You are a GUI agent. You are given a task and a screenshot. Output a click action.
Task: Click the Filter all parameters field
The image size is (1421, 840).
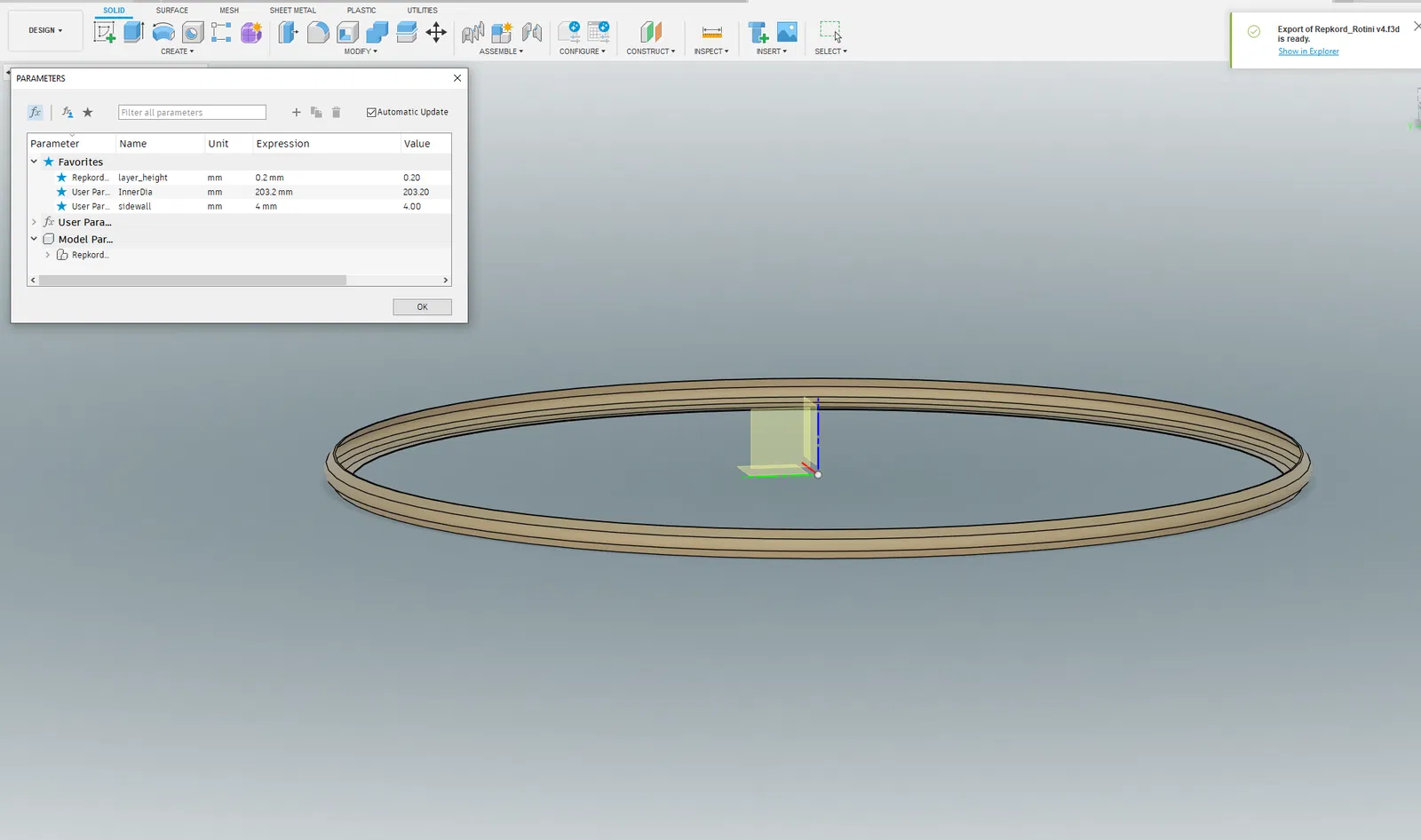point(192,113)
